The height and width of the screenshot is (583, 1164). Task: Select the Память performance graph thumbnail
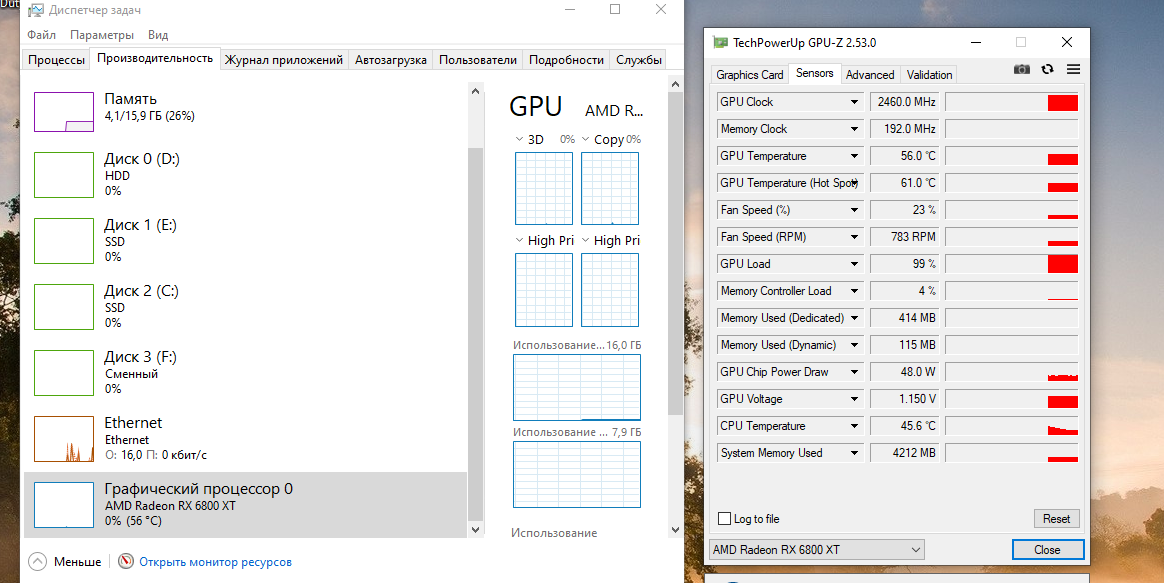(64, 112)
